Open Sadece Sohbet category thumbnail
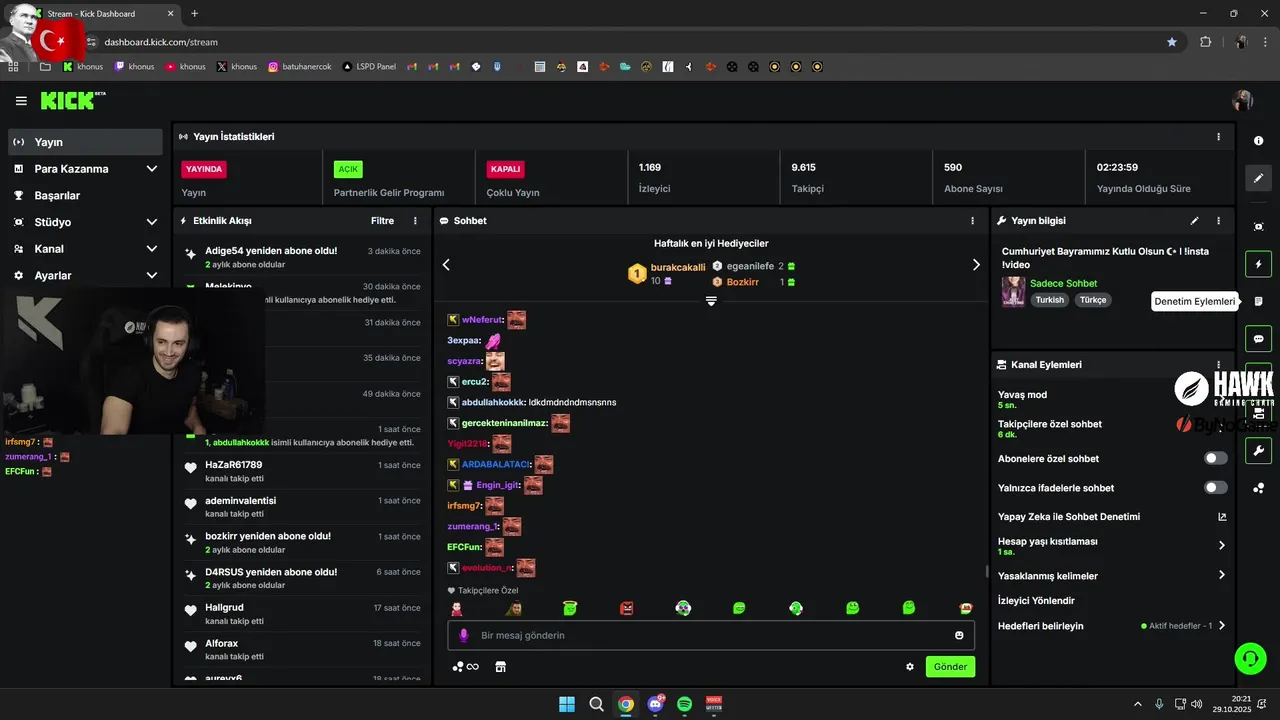 tap(1013, 292)
